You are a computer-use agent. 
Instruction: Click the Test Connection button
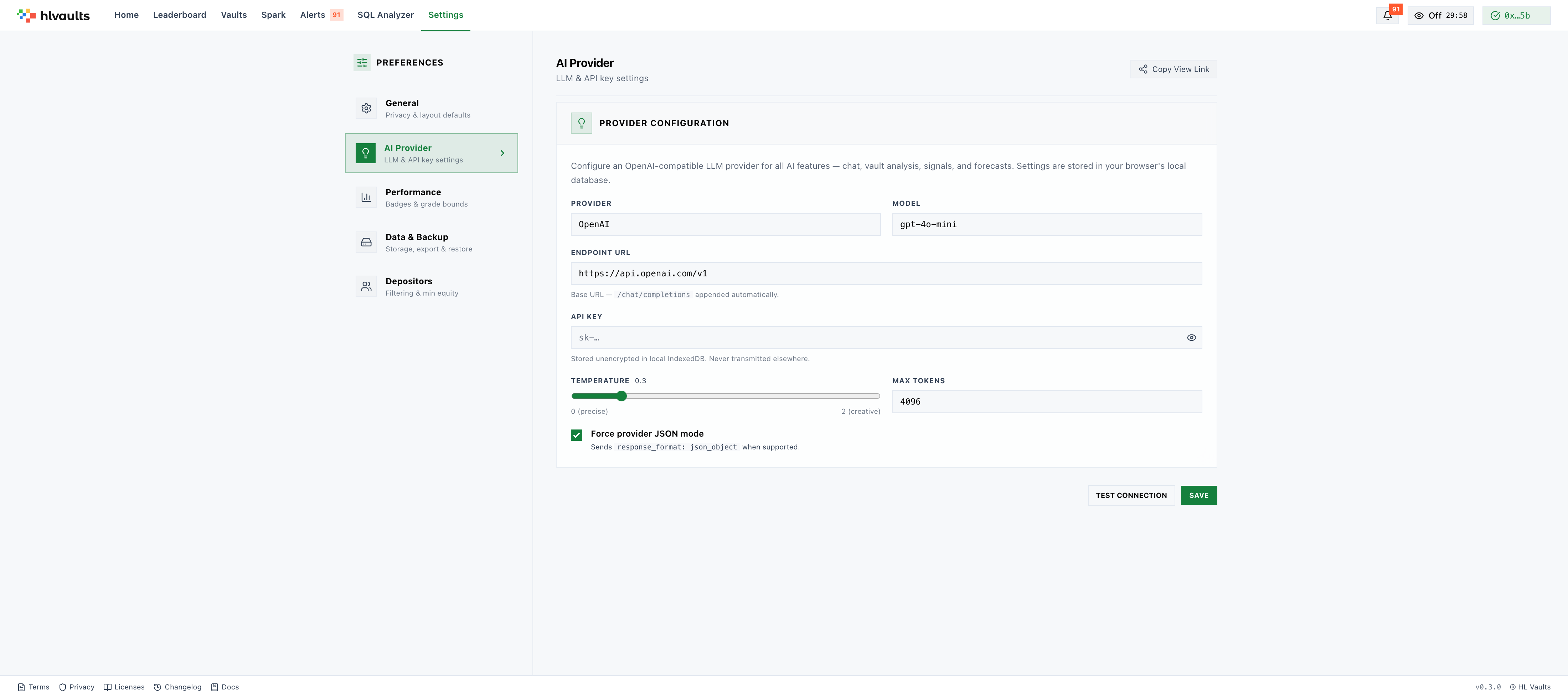coord(1131,495)
